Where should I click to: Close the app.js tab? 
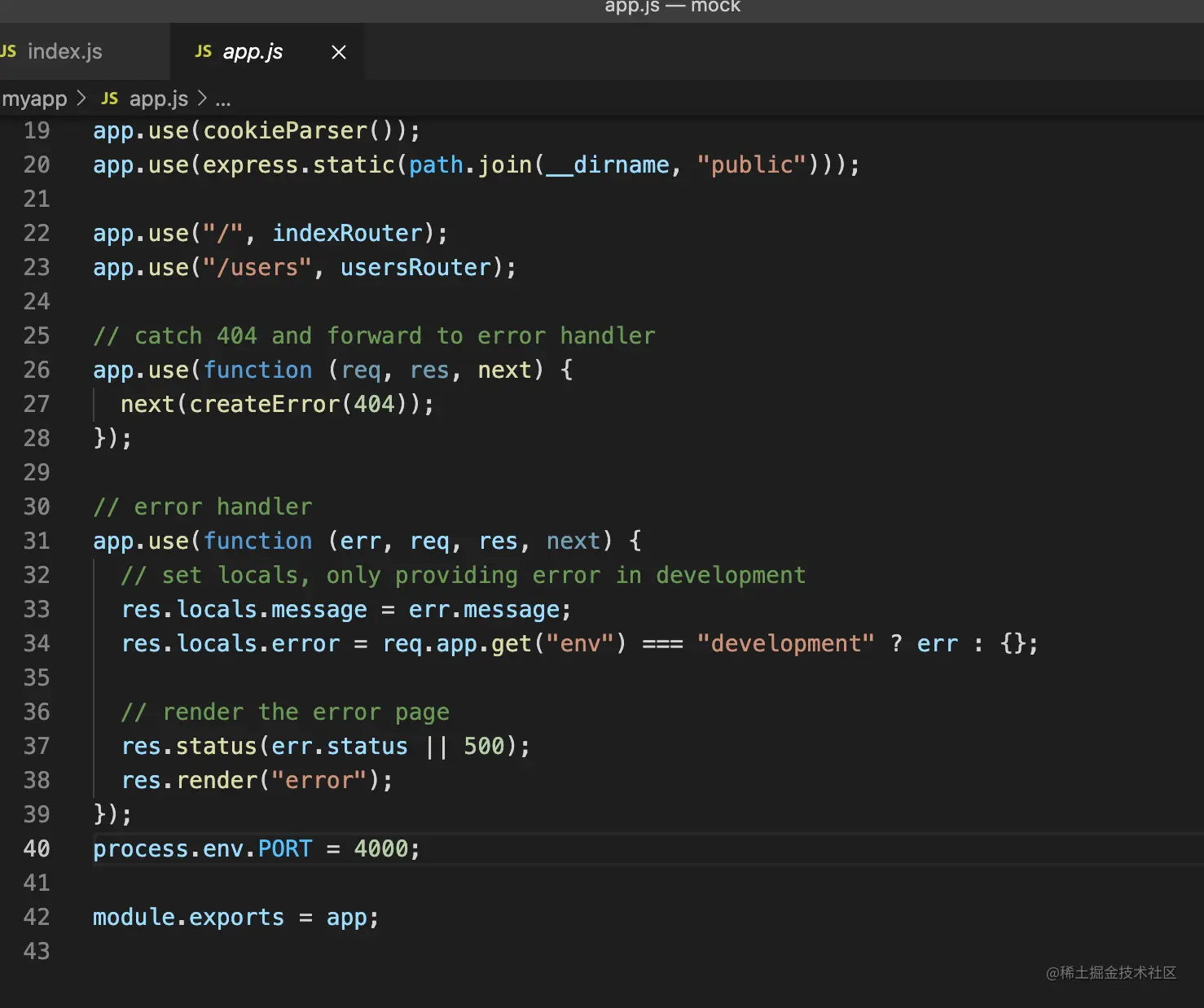tap(339, 52)
